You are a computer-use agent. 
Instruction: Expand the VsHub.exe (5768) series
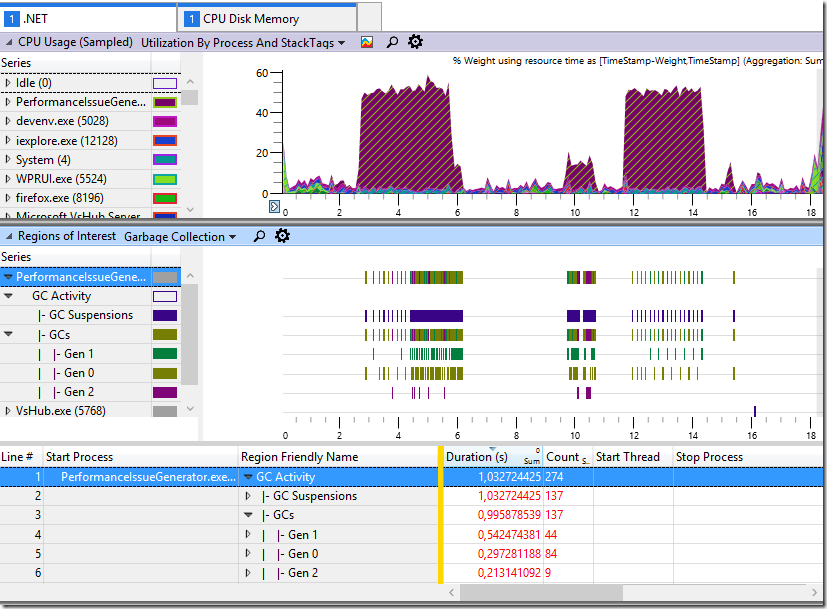(8, 410)
